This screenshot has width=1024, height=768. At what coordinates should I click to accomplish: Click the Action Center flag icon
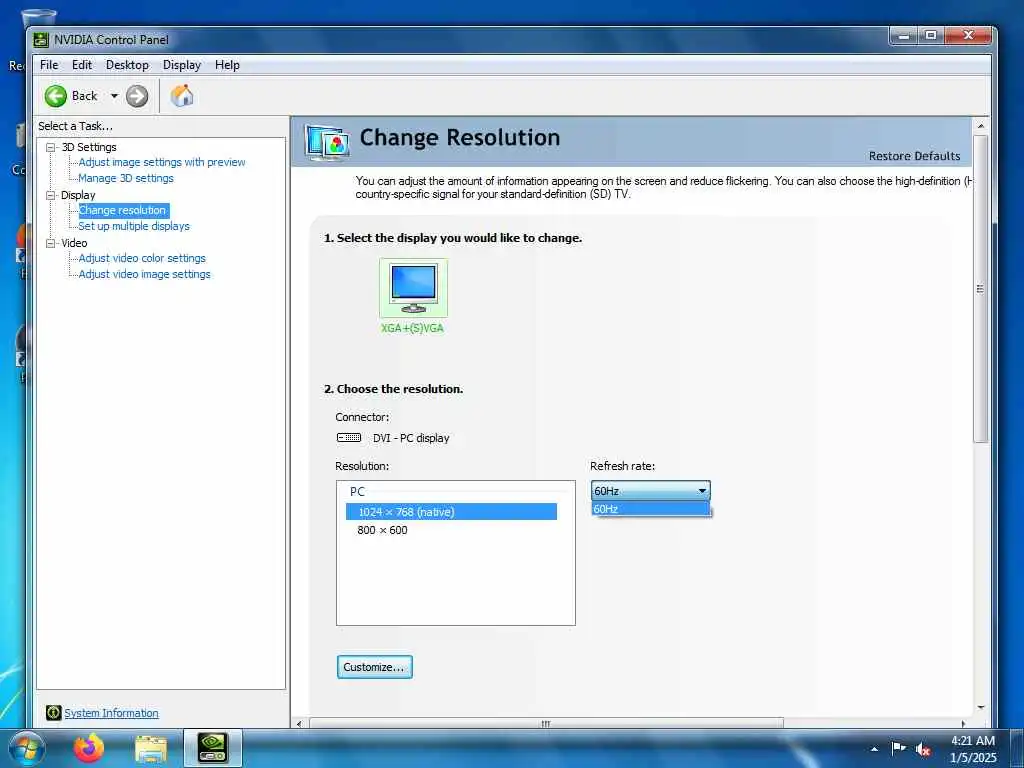click(x=898, y=748)
